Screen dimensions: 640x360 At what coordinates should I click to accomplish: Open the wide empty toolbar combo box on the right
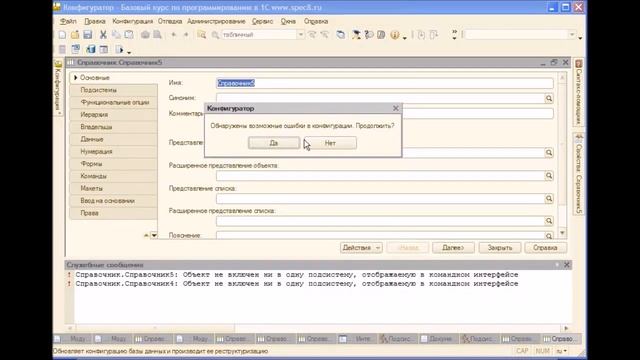520,35
